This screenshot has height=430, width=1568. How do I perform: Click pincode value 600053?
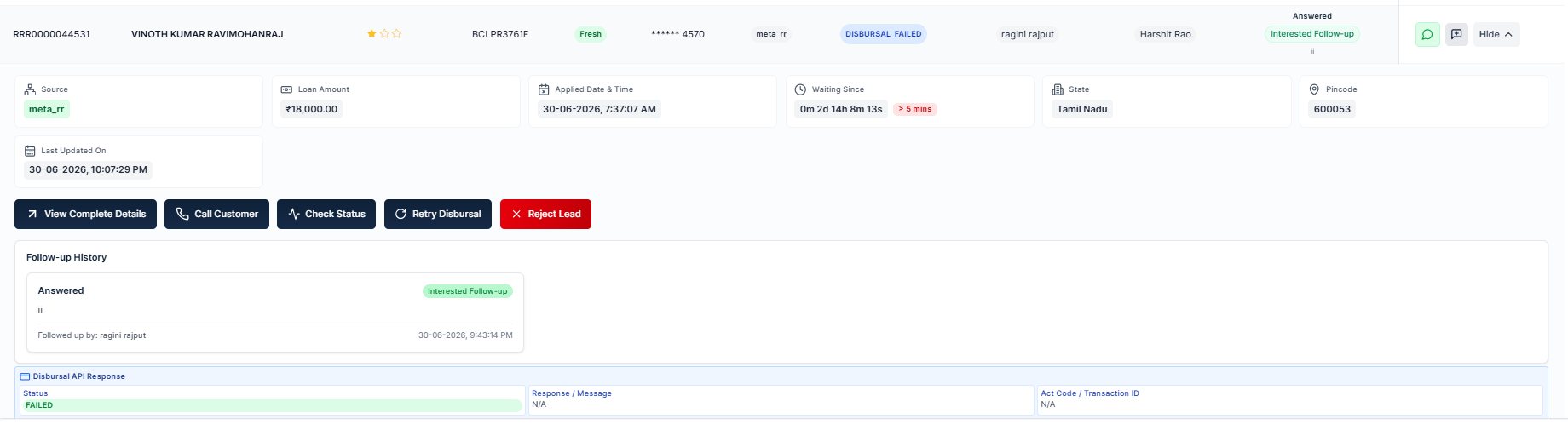[x=1332, y=109]
